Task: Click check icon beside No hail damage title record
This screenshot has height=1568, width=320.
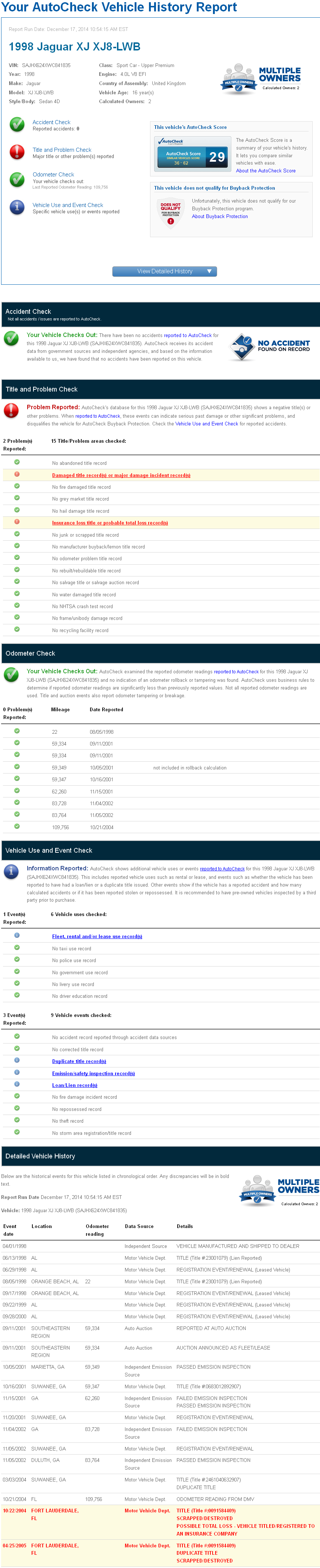Action: [17, 510]
